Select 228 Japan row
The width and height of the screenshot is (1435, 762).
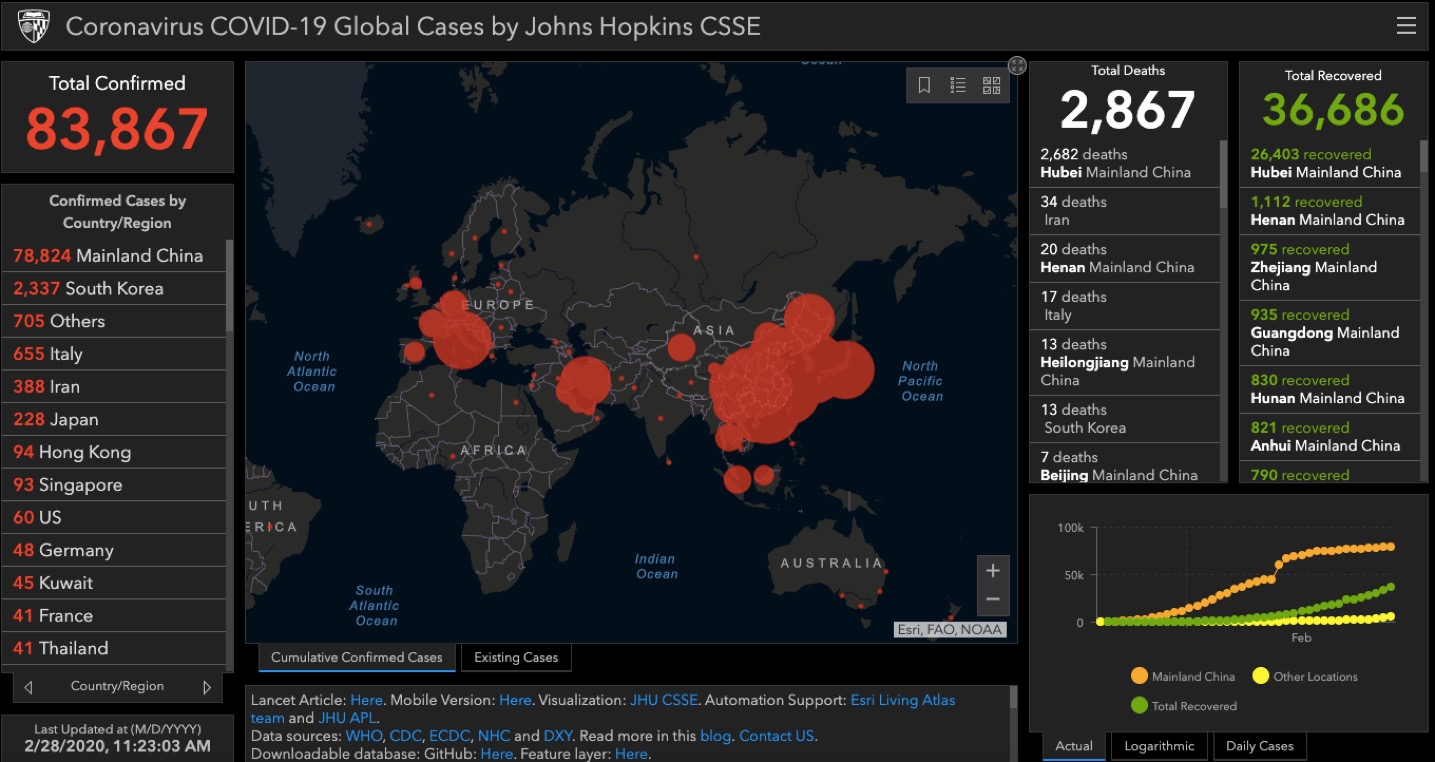115,419
